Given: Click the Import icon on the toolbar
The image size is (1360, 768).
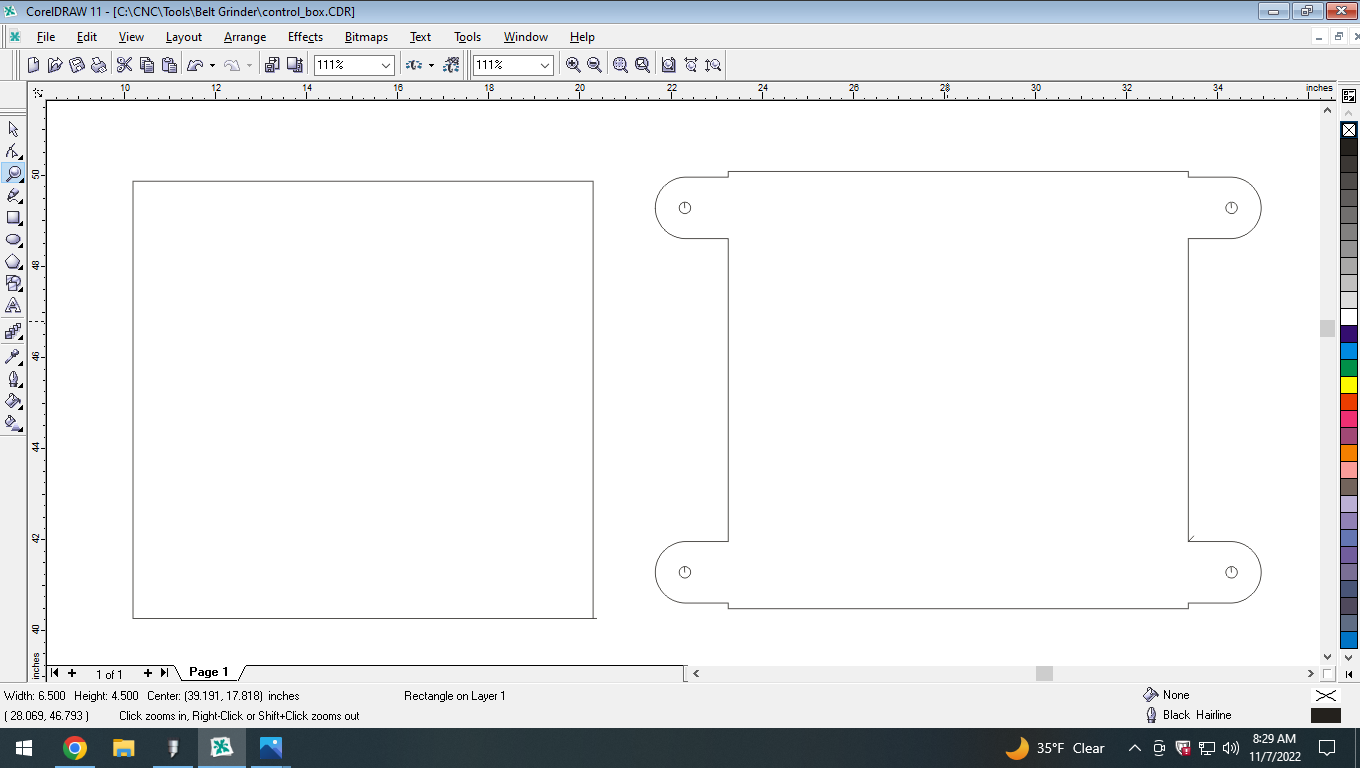Looking at the screenshot, I should [x=273, y=64].
